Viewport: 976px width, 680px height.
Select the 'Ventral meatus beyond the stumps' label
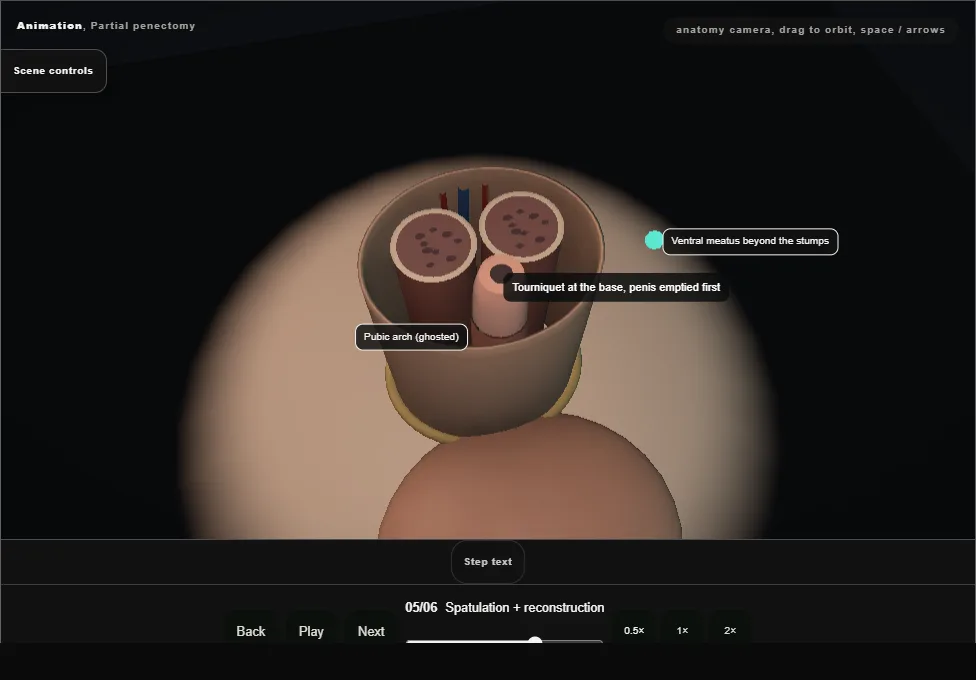tap(750, 241)
